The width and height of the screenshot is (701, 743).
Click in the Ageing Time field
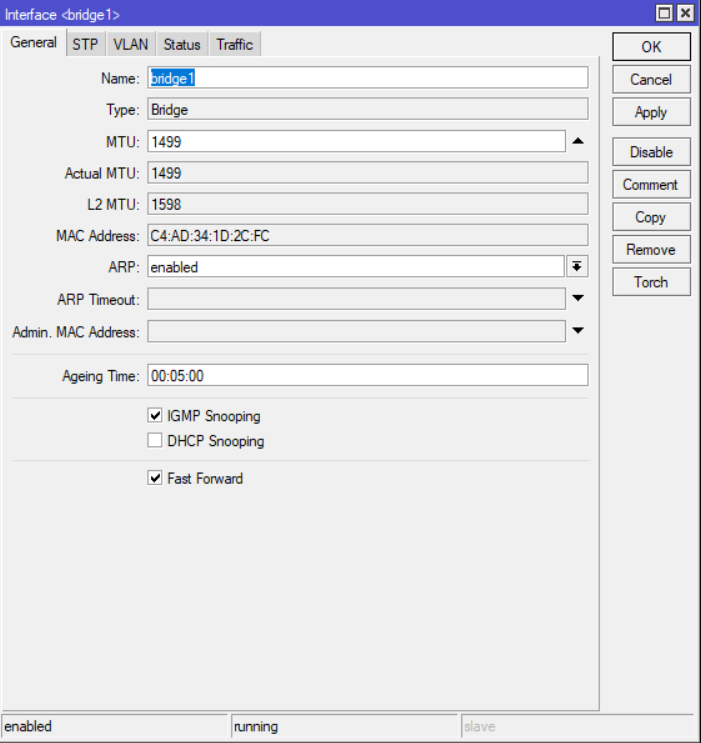pyautogui.click(x=368, y=375)
